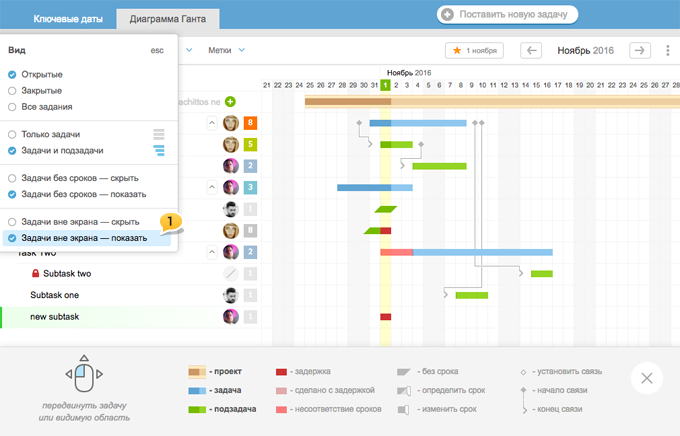Collapse the task row with badge 8
Screen dimensions: 680x436
click(x=211, y=123)
